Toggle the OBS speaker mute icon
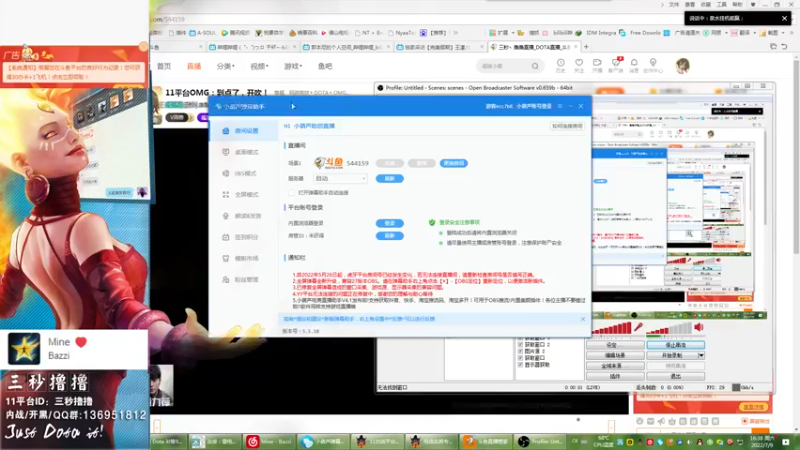 tap(699, 327)
